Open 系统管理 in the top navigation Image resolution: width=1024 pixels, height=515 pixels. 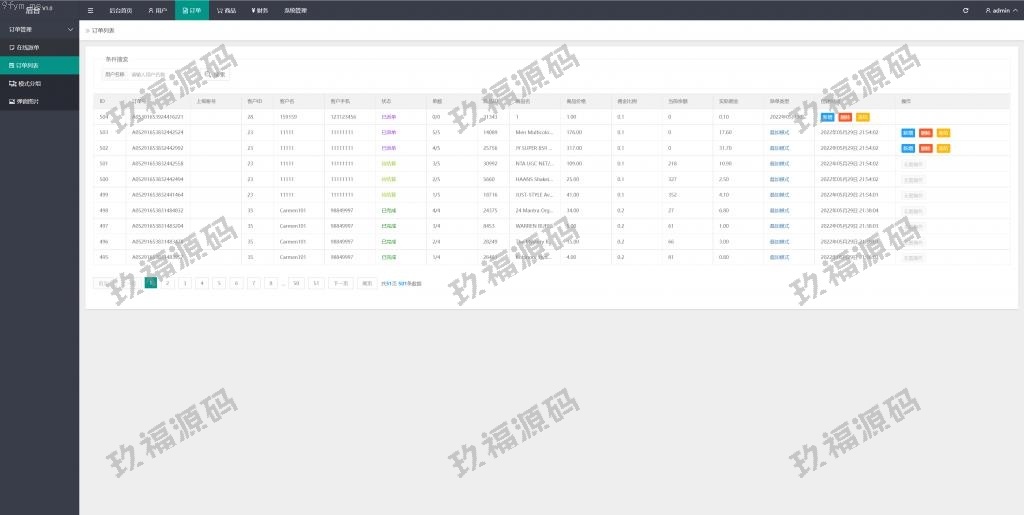pos(296,10)
